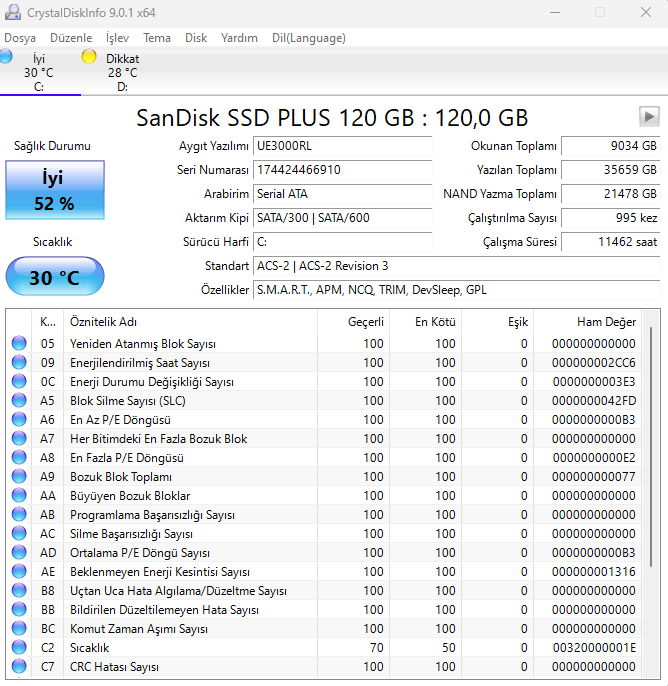
Task: Select Yeniden Atanmış Blok Sayısı attribute name
Action: (x=143, y=344)
